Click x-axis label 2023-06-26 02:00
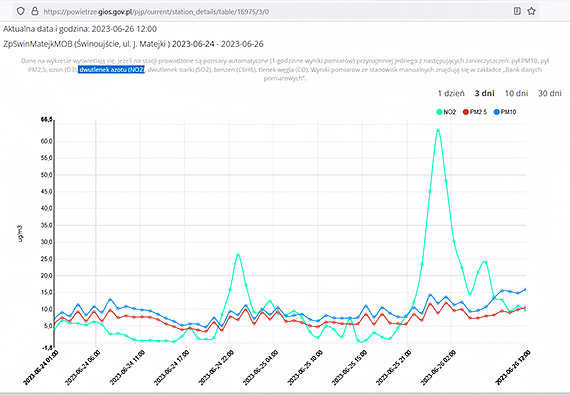This screenshot has width=570, height=395. 438,367
